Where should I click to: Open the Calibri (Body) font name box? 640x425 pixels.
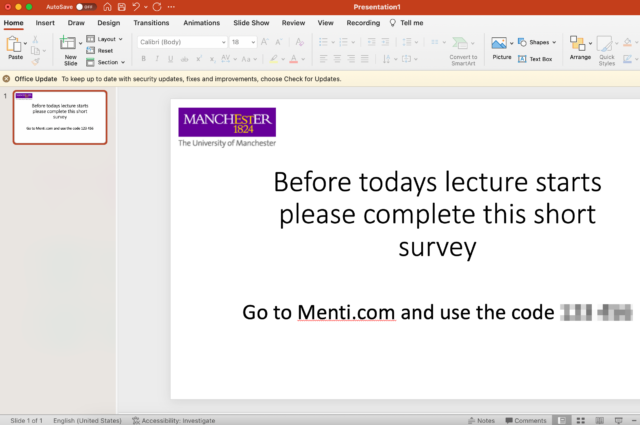pos(182,42)
